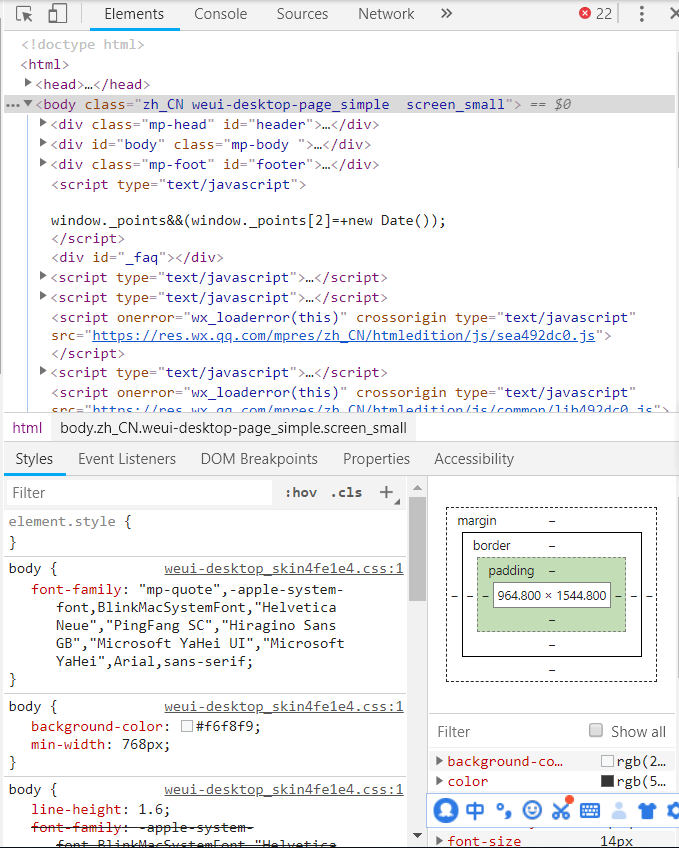Open the Network tab
679x848 pixels.
pos(386,14)
